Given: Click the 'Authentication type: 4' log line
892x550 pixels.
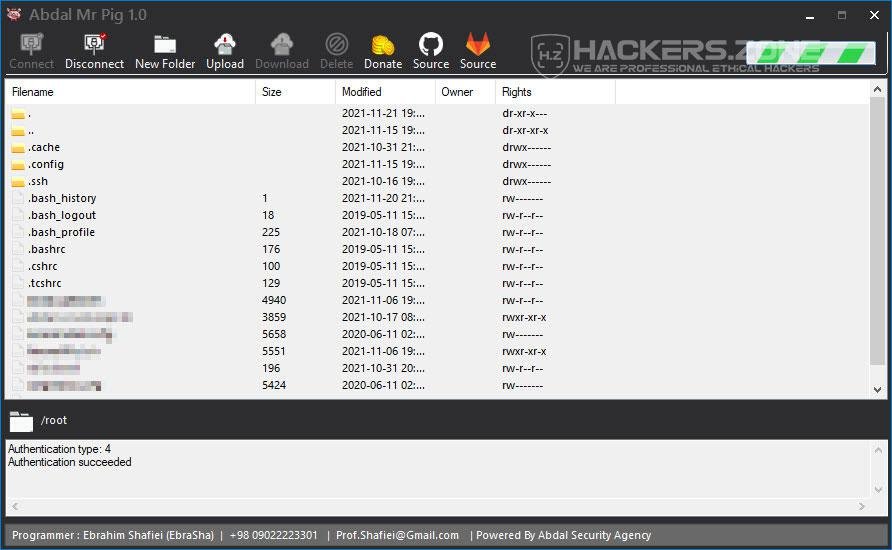Looking at the screenshot, I should coord(59,449).
